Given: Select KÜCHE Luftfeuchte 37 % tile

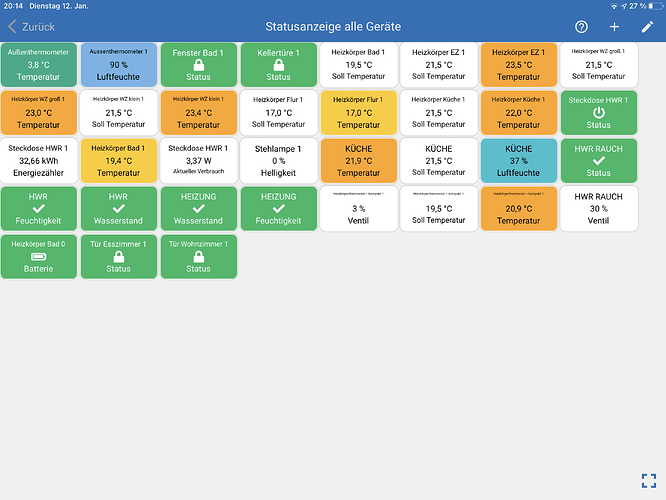Looking at the screenshot, I should point(518,160).
